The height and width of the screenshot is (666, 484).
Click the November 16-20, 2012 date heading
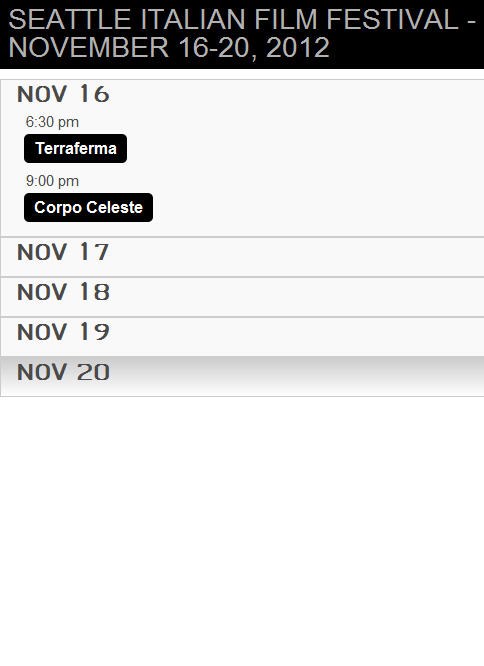[169, 47]
